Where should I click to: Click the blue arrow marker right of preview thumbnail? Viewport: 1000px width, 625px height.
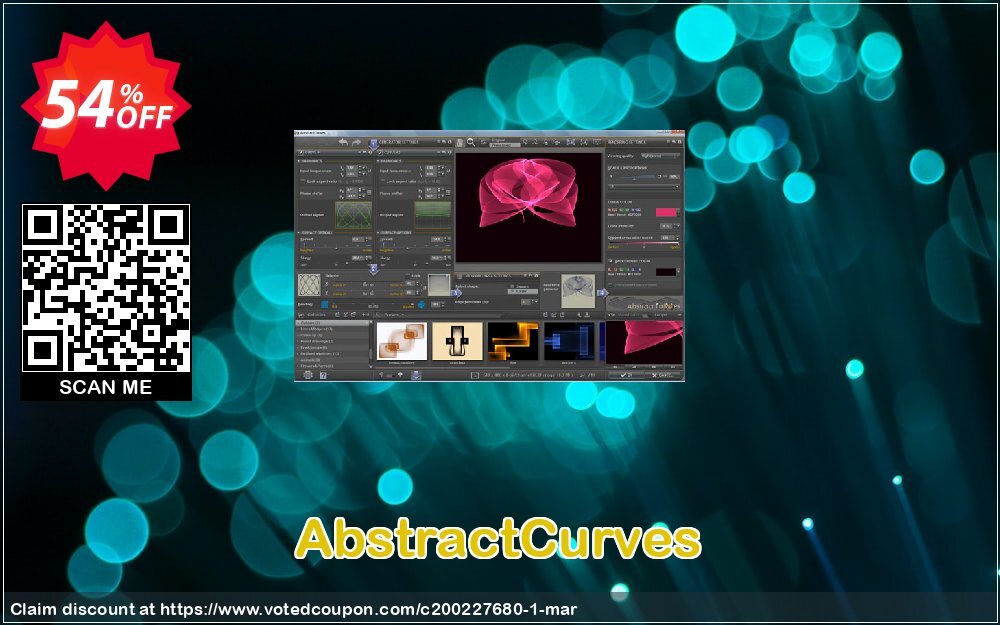602,293
